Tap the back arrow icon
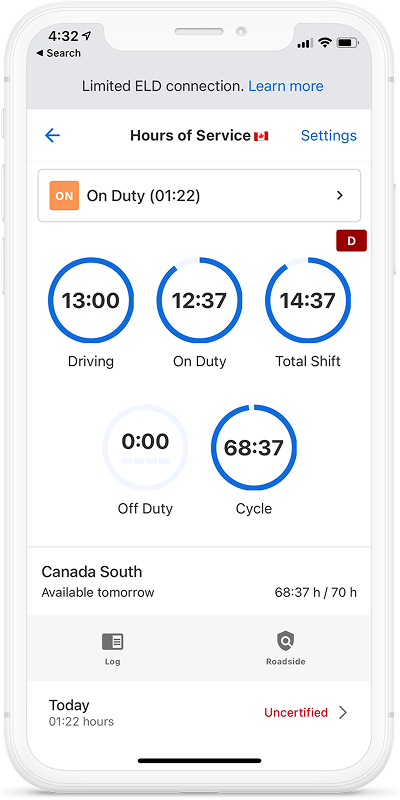 pos(53,135)
